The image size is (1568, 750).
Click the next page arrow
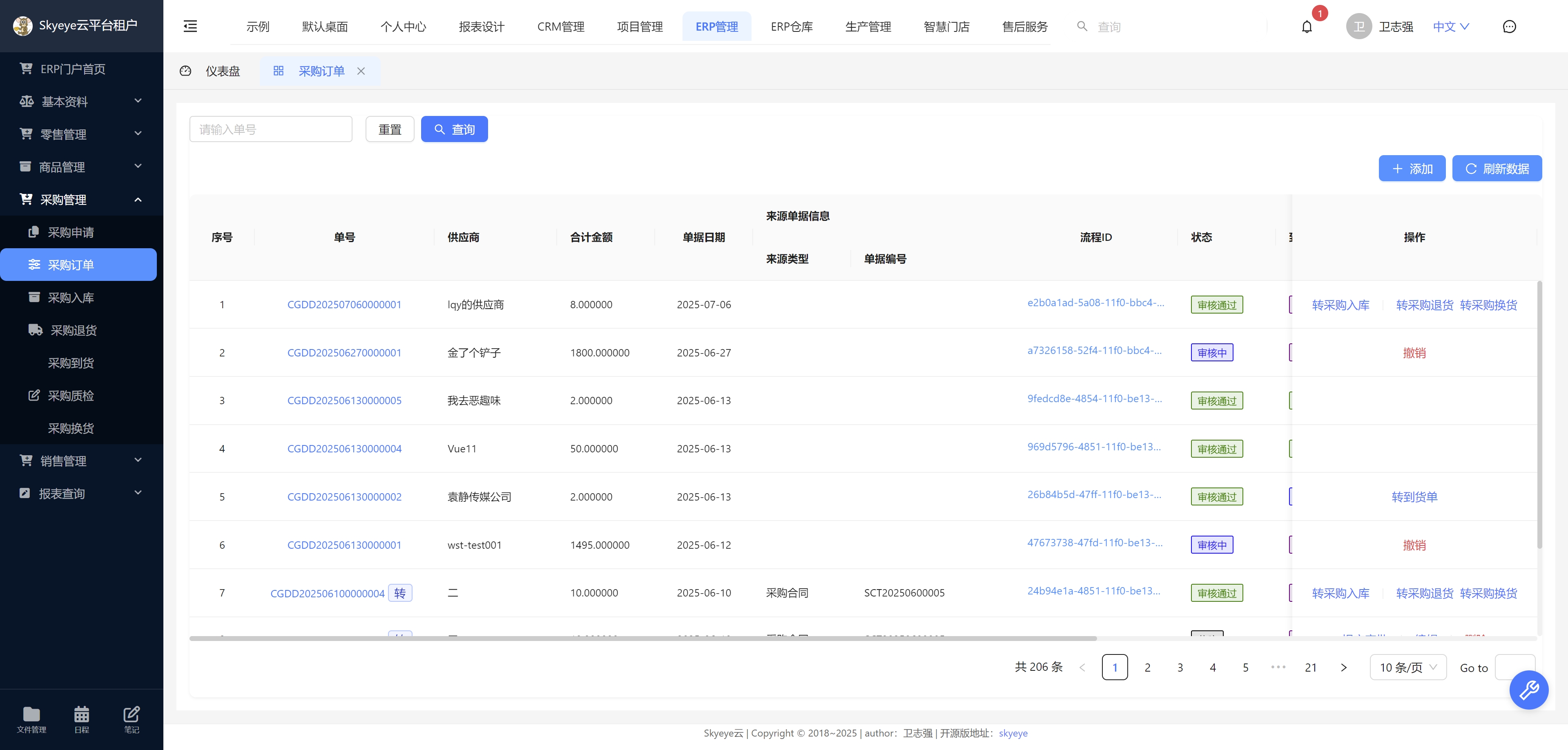pyautogui.click(x=1343, y=667)
